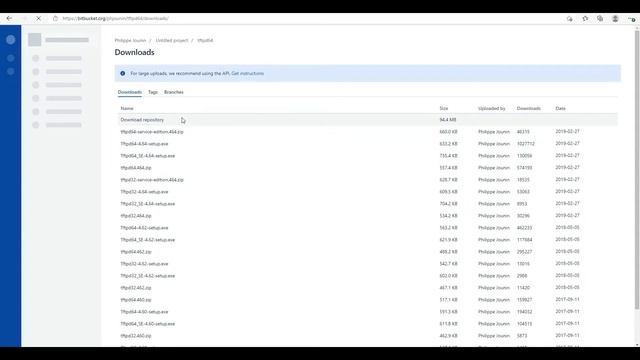Switch to the Branches tab
This screenshot has height=360, width=640.
(x=174, y=92)
